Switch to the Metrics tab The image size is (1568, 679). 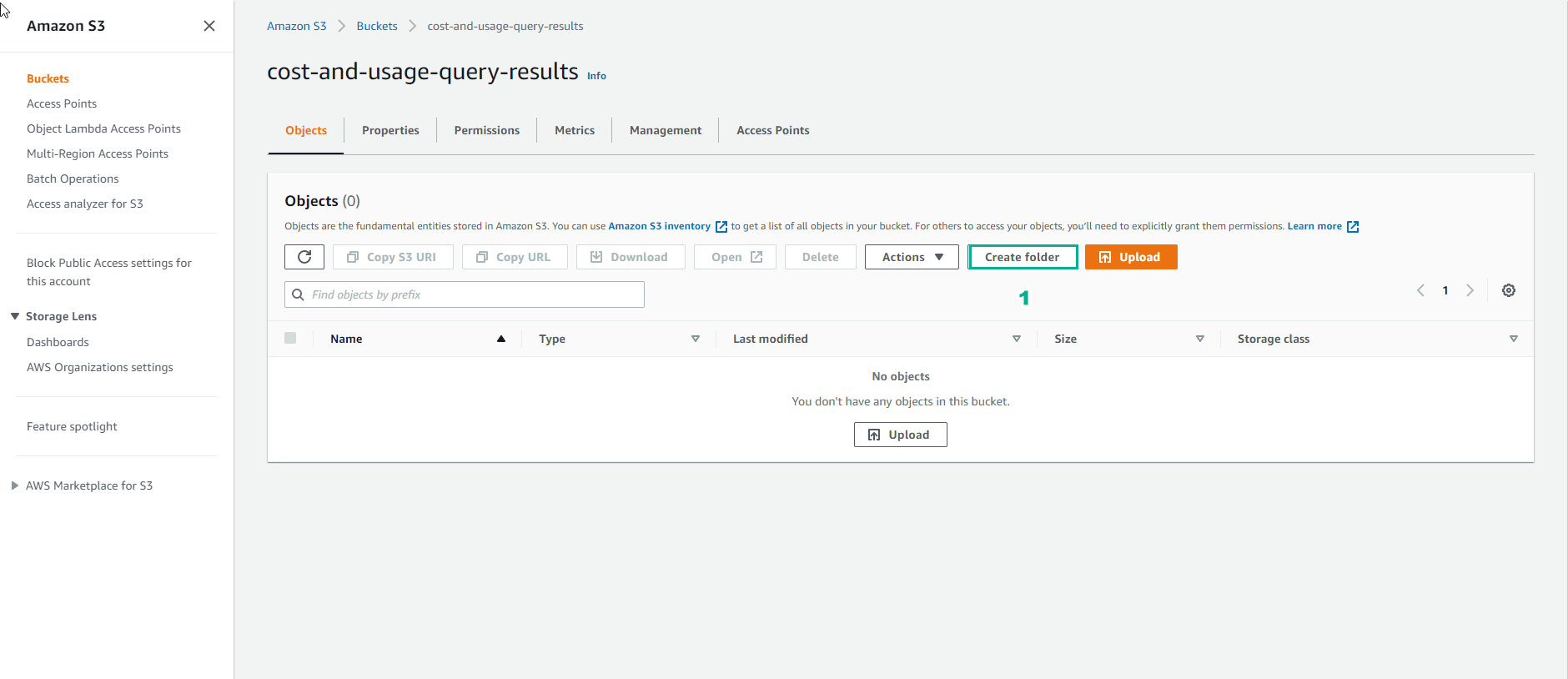(x=575, y=130)
